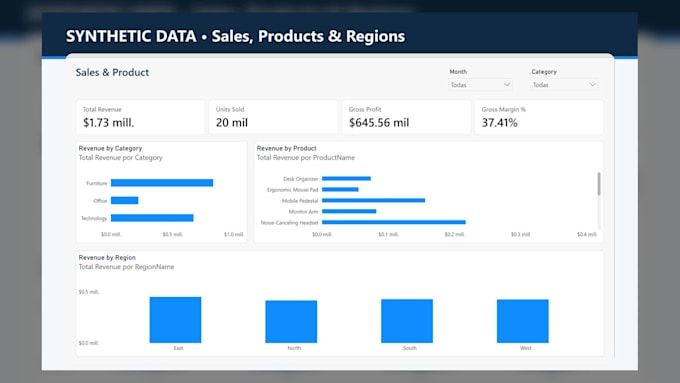Click the 'Desk Organizer' product label
680x383 pixels.
(x=301, y=179)
